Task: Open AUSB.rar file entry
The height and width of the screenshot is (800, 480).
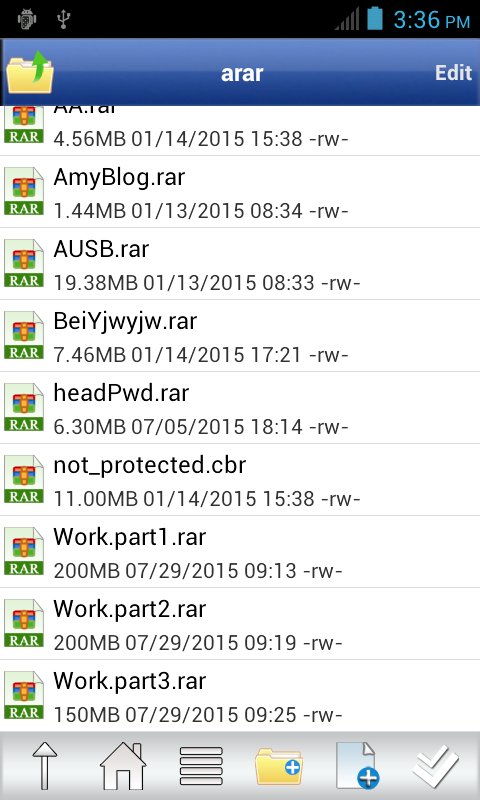Action: click(x=240, y=264)
